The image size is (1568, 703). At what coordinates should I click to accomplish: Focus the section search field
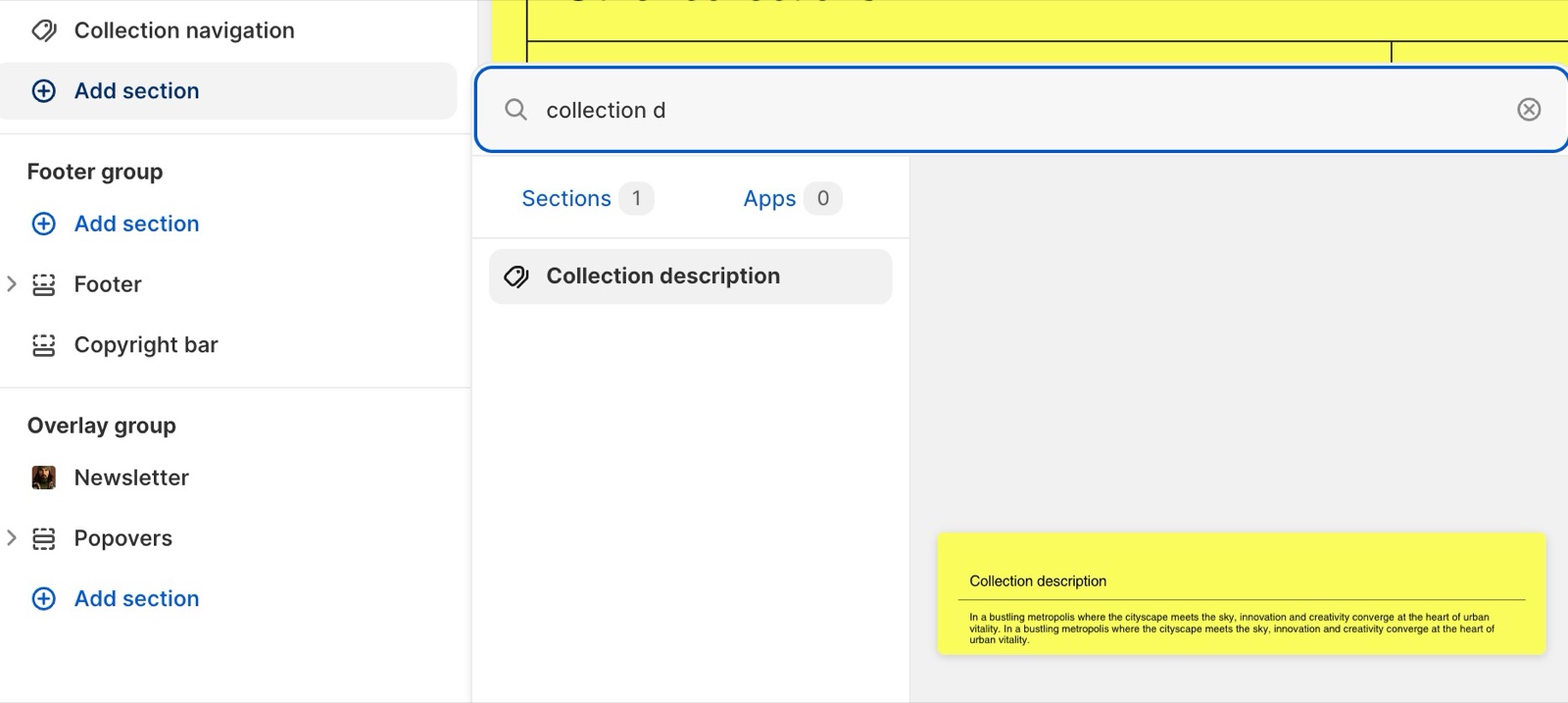(x=1021, y=110)
